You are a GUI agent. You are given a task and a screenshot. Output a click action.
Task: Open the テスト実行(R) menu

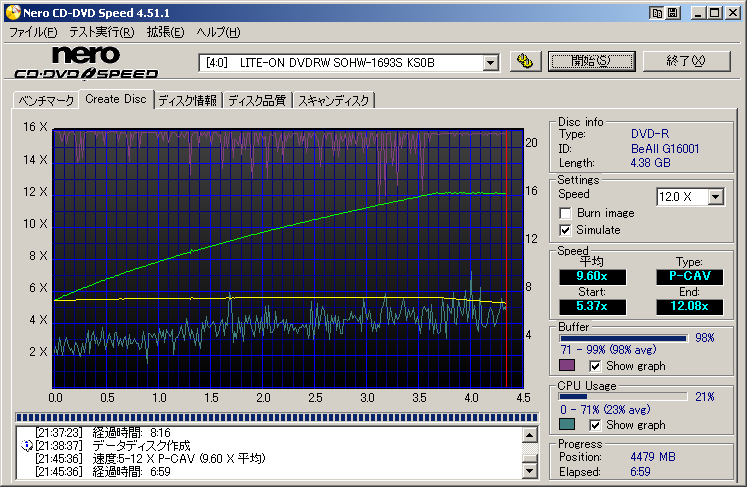pos(101,32)
